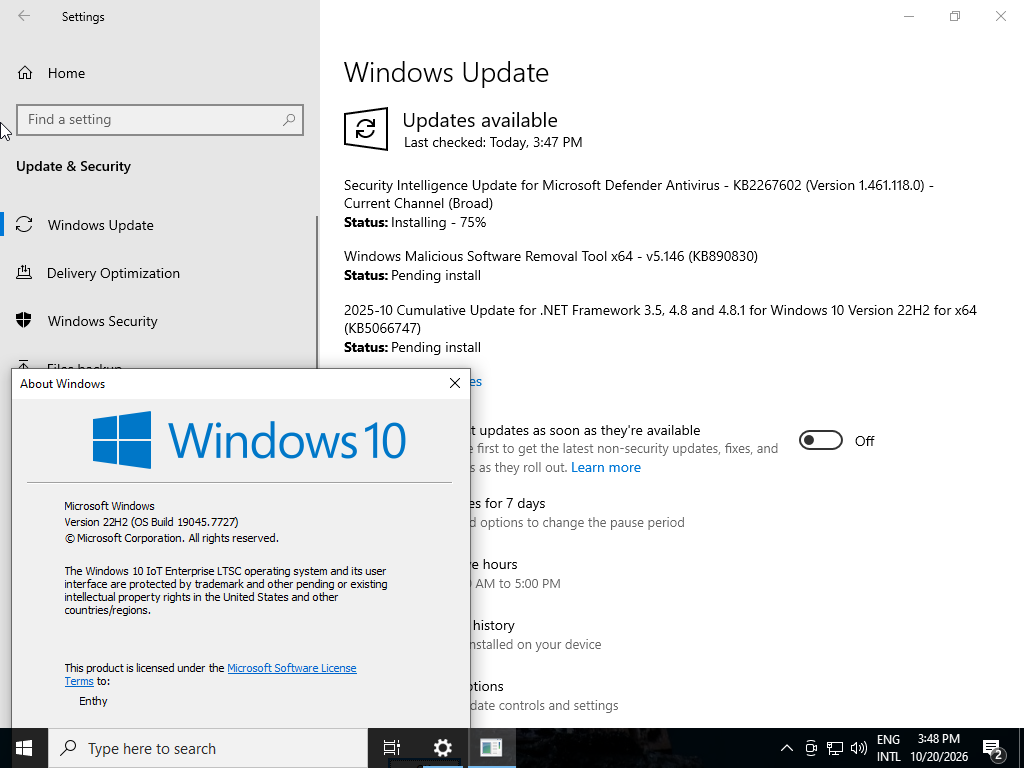This screenshot has width=1024, height=768.
Task: Click the Find a setting field
Action: coord(160,120)
